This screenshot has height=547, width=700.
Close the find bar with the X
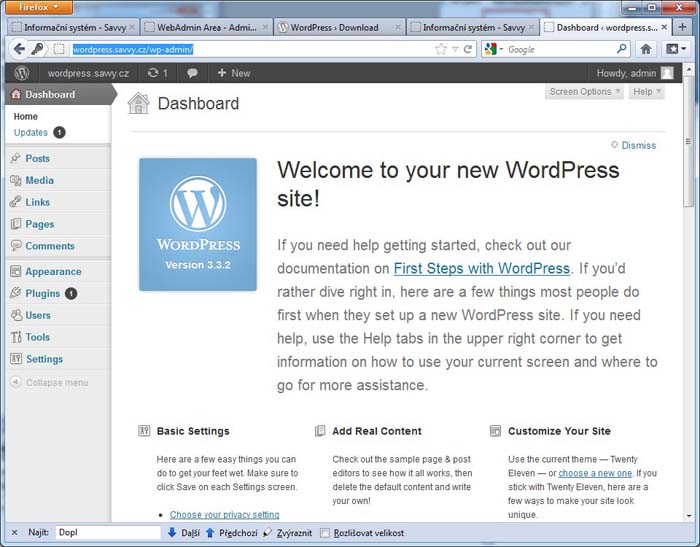click(x=14, y=532)
